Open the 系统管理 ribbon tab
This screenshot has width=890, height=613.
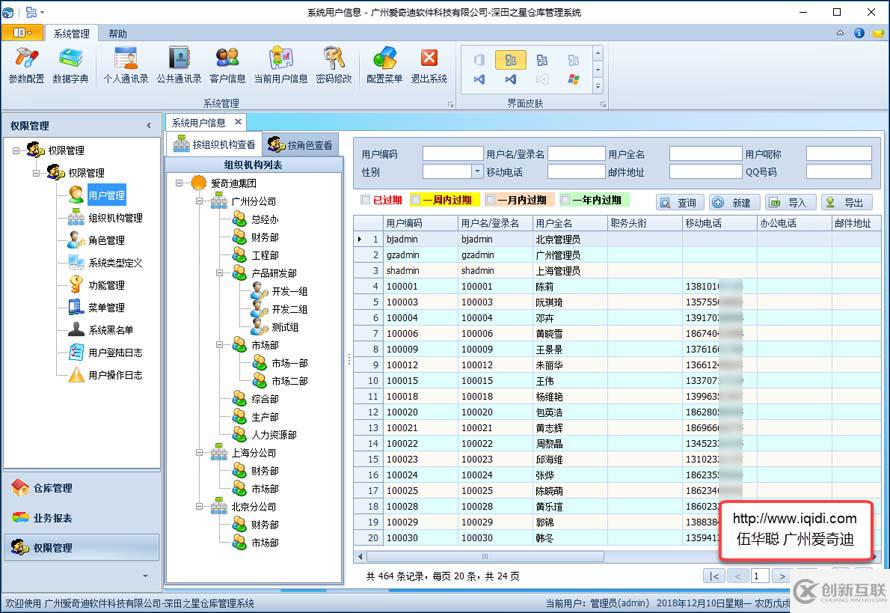(72, 33)
